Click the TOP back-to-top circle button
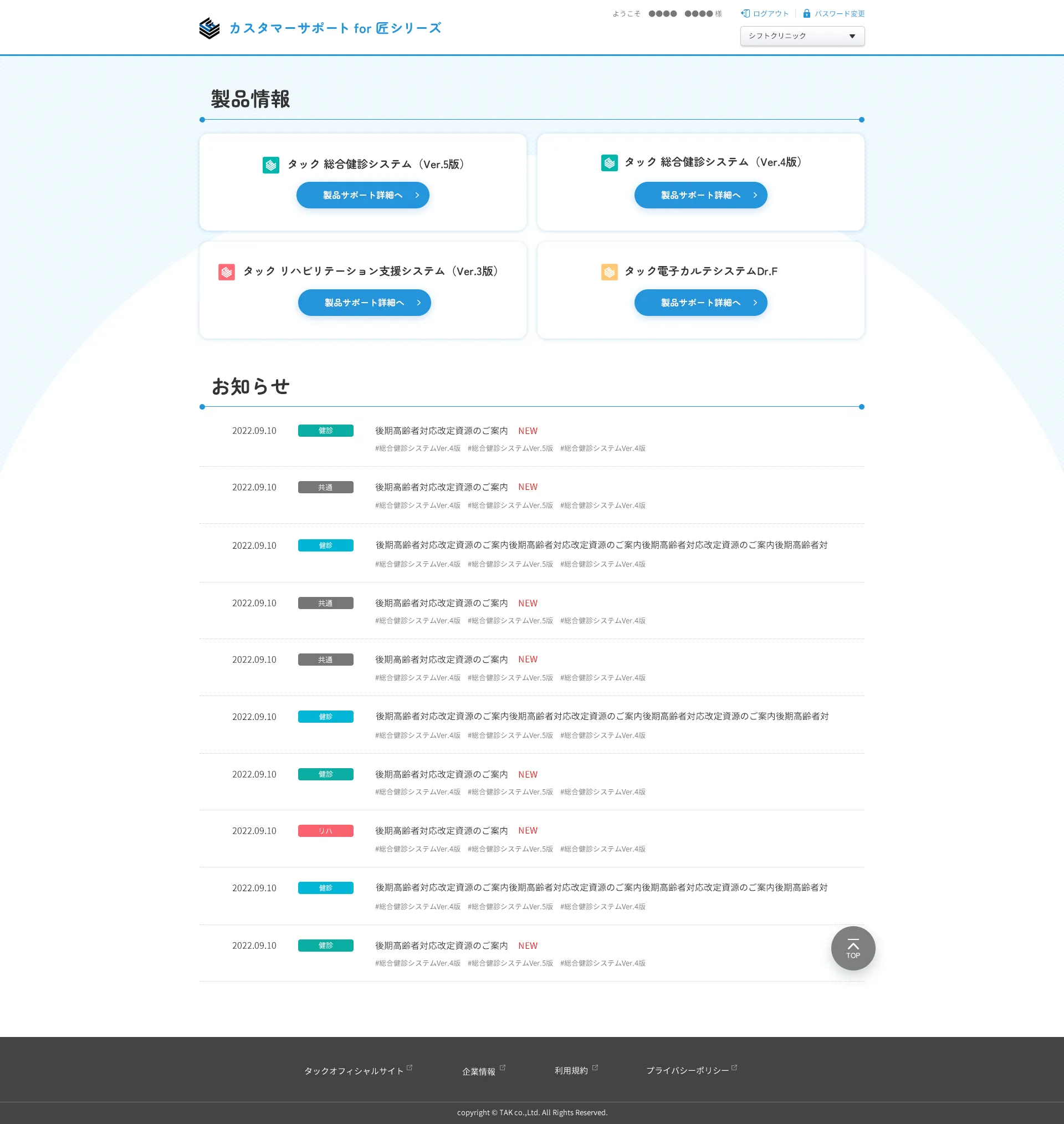Viewport: 1064px width, 1124px height. [852, 948]
